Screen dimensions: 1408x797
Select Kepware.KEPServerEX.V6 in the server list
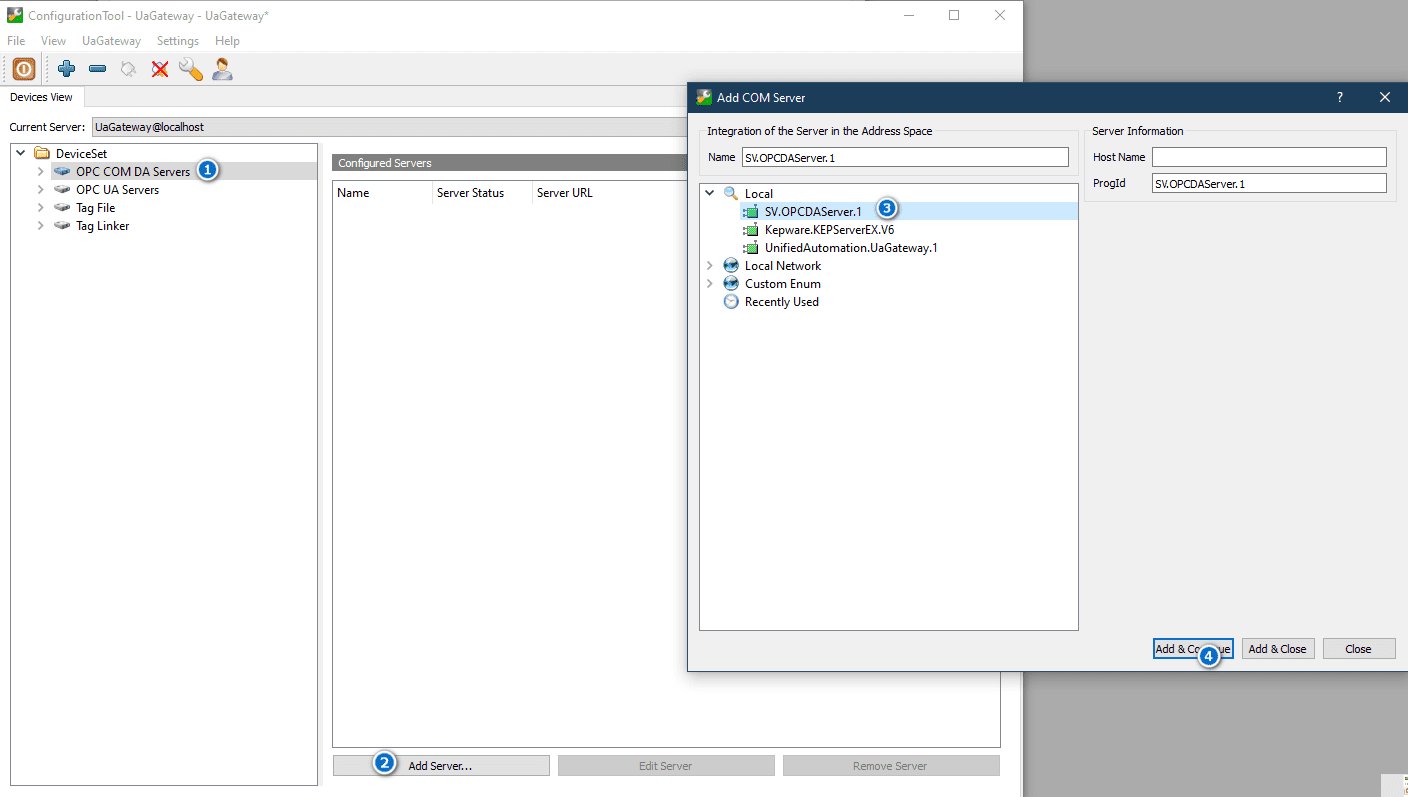coord(829,230)
